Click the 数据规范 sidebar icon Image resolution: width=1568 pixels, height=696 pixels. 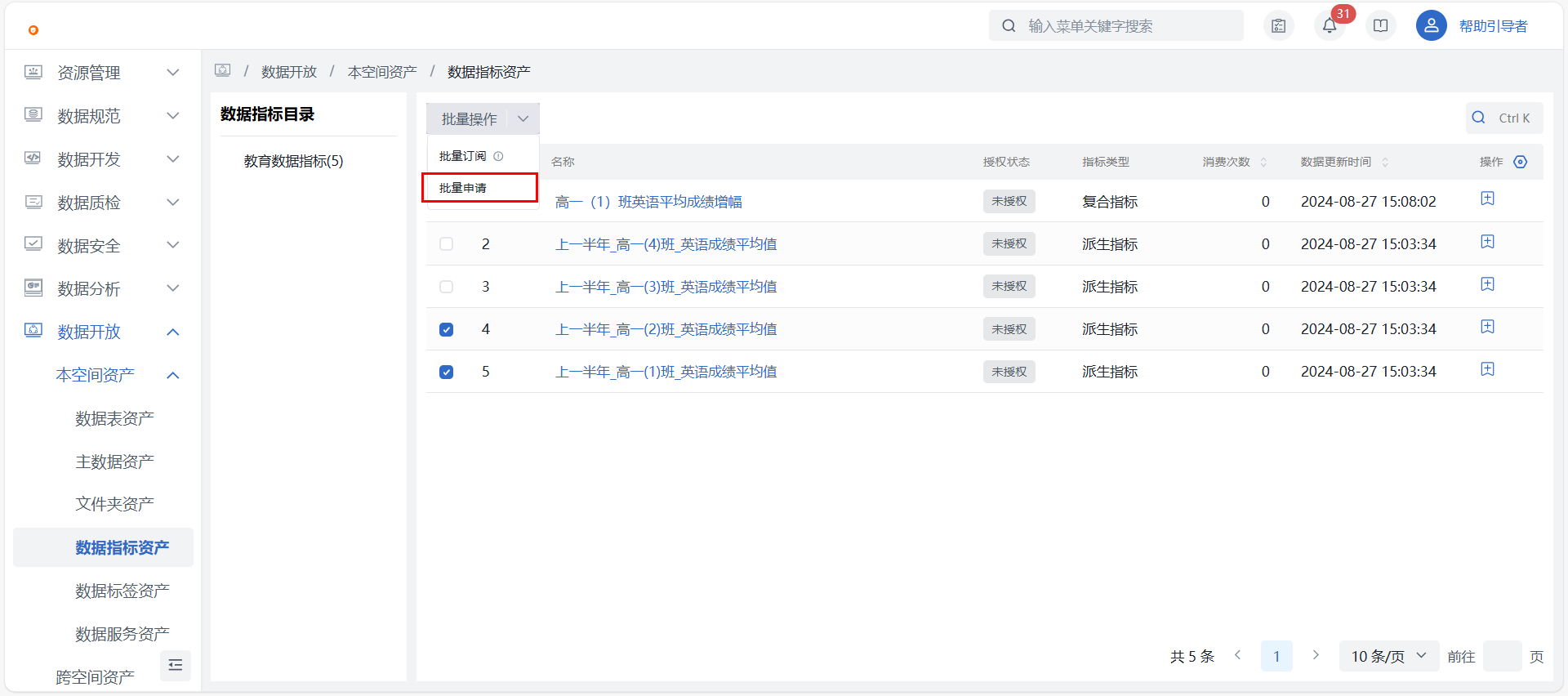coord(33,115)
